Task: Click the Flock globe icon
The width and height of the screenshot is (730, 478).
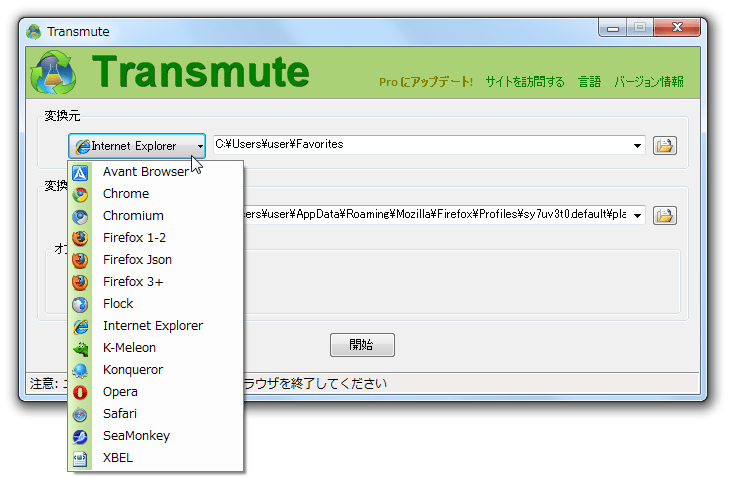Action: click(80, 304)
